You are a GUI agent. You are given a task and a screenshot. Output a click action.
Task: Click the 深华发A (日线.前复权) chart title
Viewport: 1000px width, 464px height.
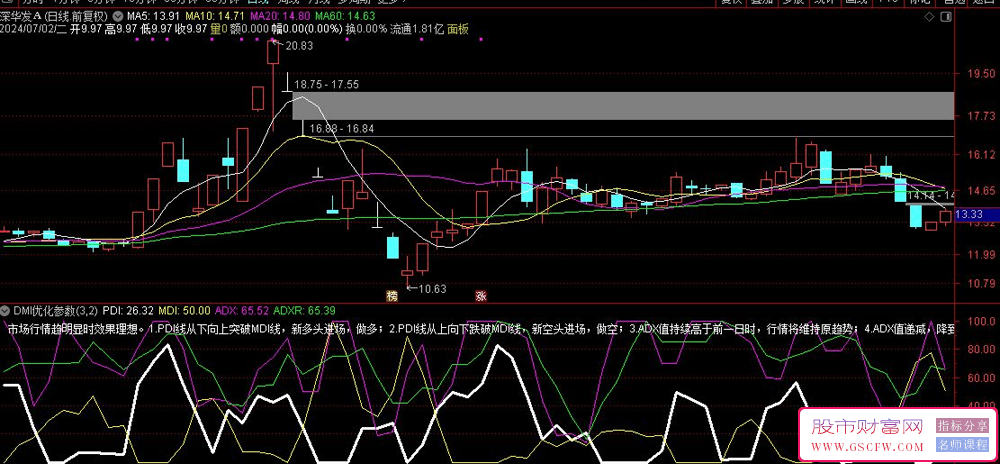coord(55,15)
